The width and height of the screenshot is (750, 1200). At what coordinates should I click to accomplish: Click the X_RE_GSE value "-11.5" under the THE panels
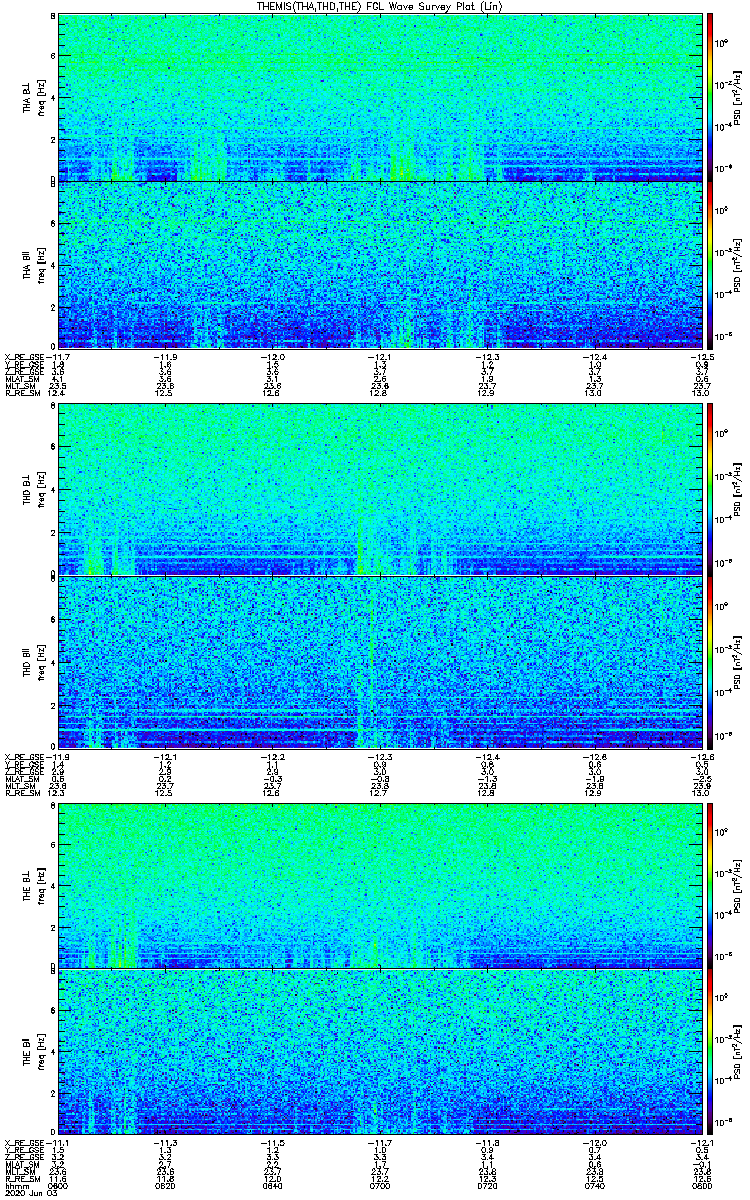click(273, 1143)
